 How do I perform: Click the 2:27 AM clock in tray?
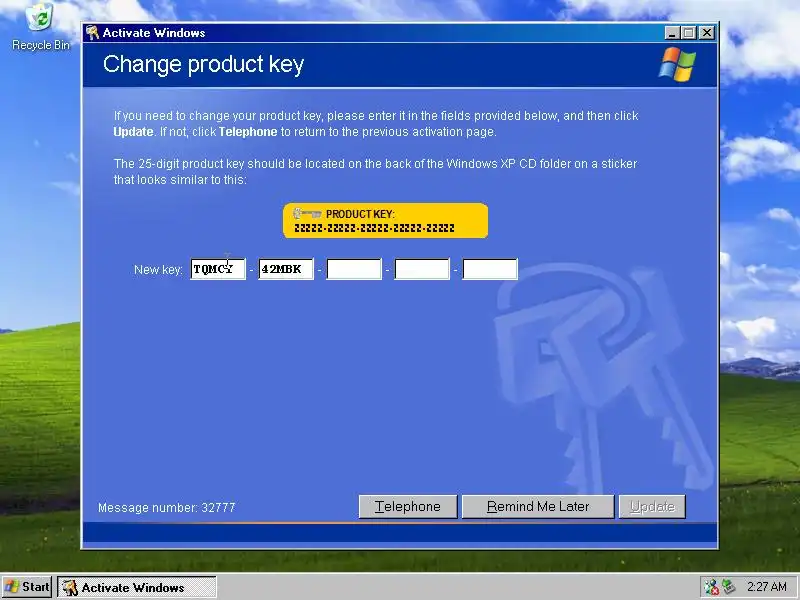coord(766,587)
